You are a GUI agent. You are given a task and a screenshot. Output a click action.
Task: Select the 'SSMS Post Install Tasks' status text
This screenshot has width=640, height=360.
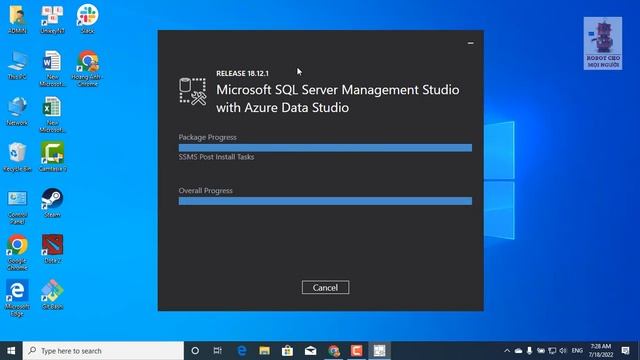(x=216, y=157)
